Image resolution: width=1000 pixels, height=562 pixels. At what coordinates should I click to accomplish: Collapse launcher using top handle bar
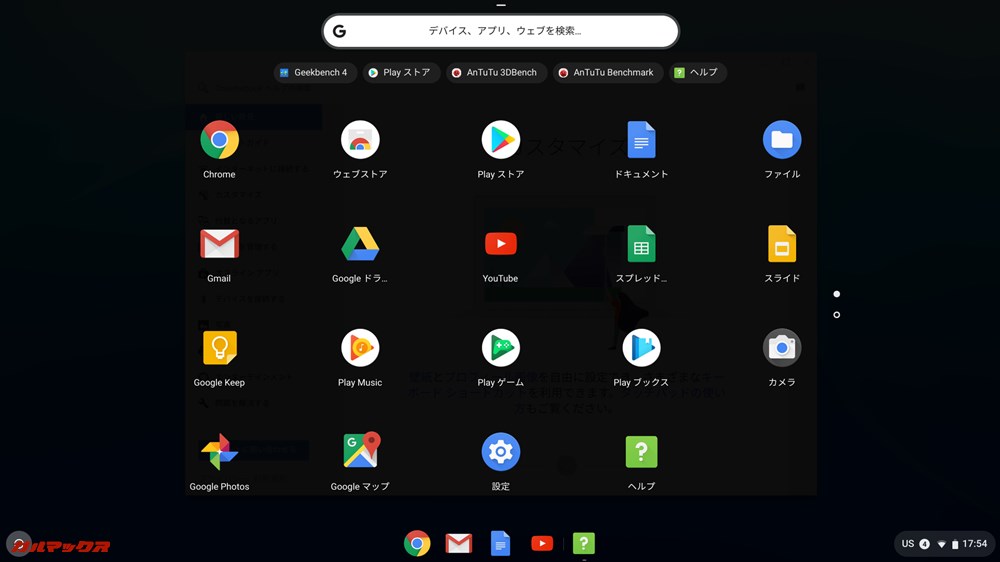tap(501, 5)
